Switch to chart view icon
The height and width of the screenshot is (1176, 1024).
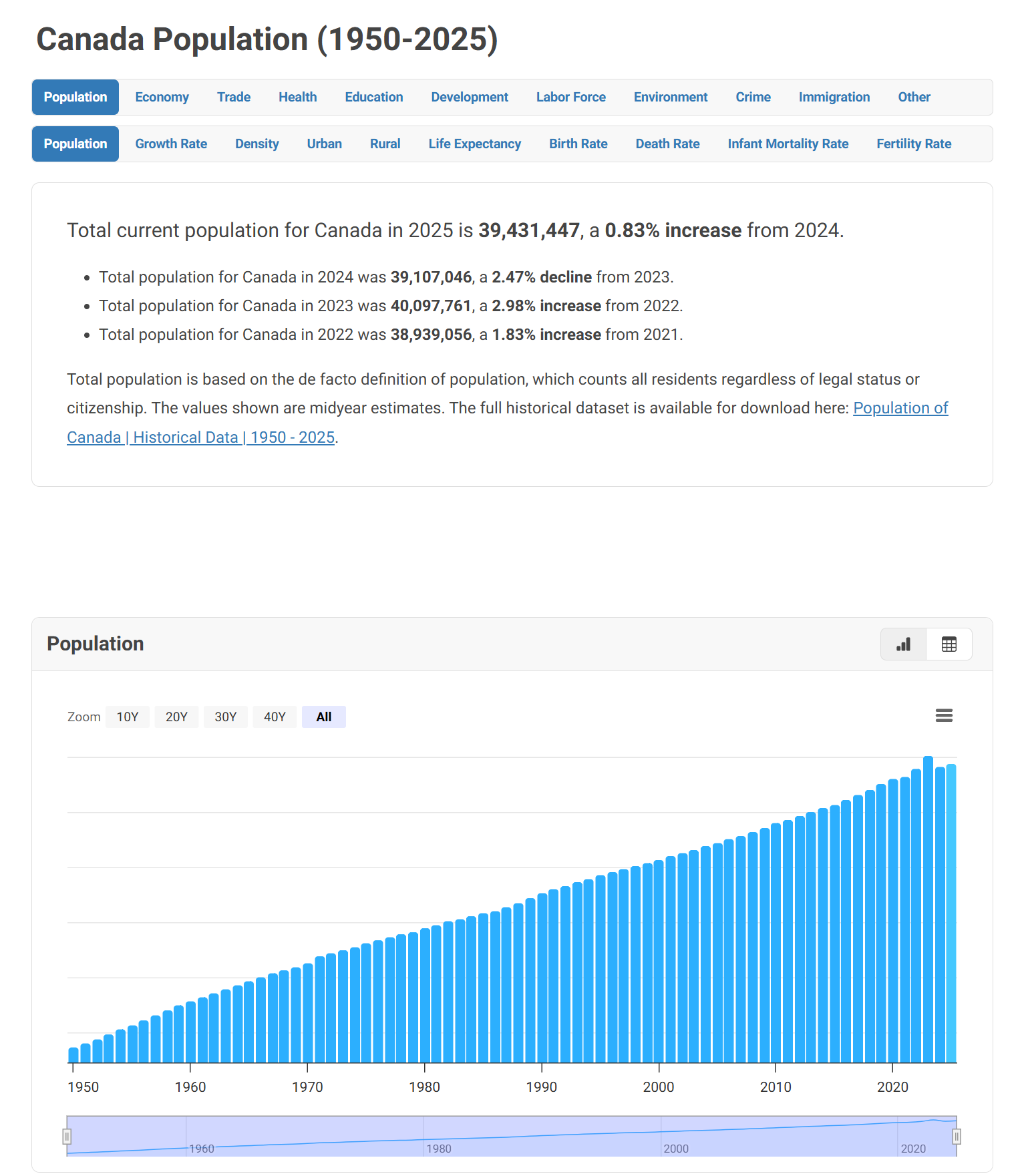coord(903,644)
